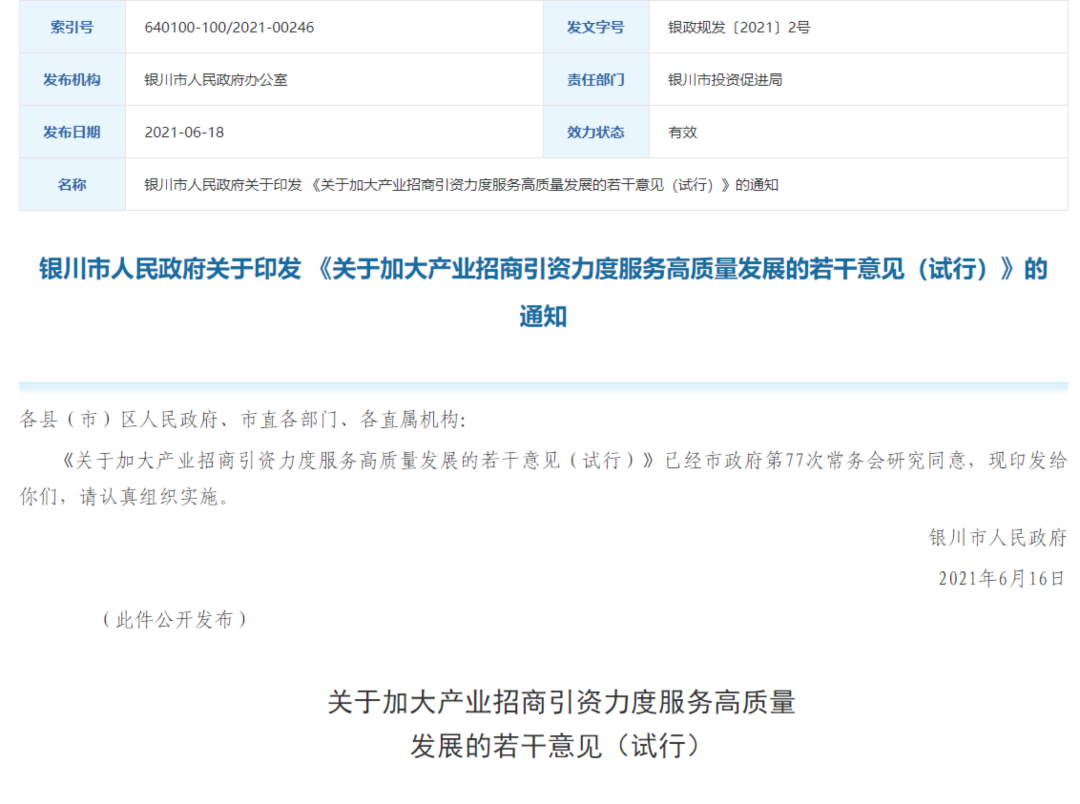Image resolution: width=1080 pixels, height=804 pixels.
Task: Select 银川市投资促进局 department value
Action: pyautogui.click(x=725, y=80)
